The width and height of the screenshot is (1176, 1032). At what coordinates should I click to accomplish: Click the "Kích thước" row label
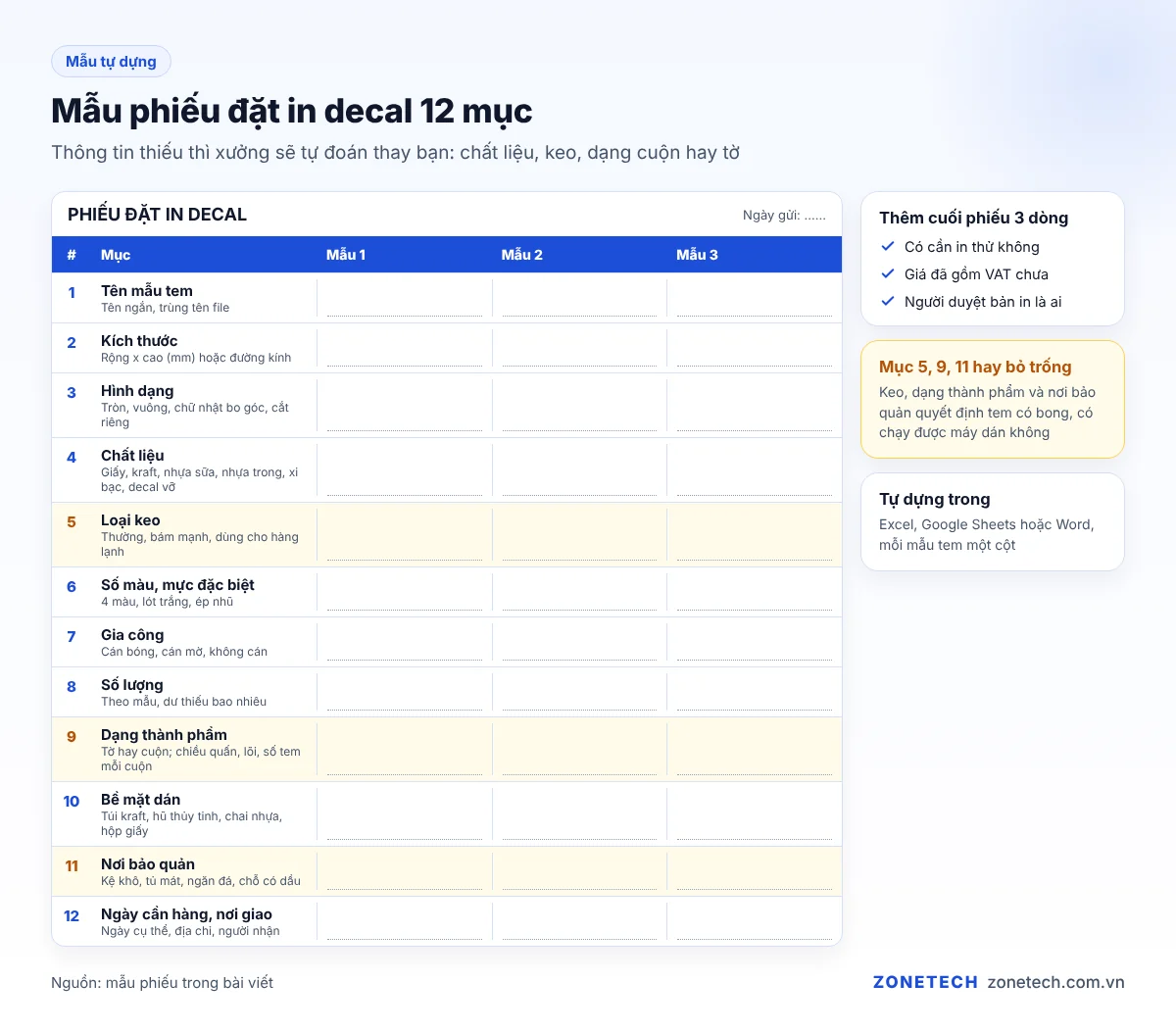[x=139, y=341]
